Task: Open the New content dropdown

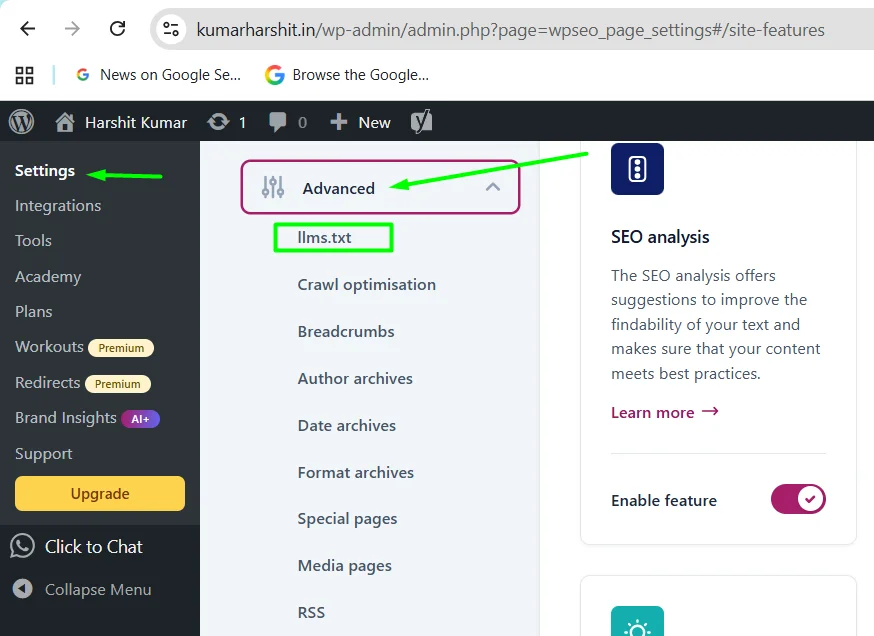Action: (x=361, y=122)
